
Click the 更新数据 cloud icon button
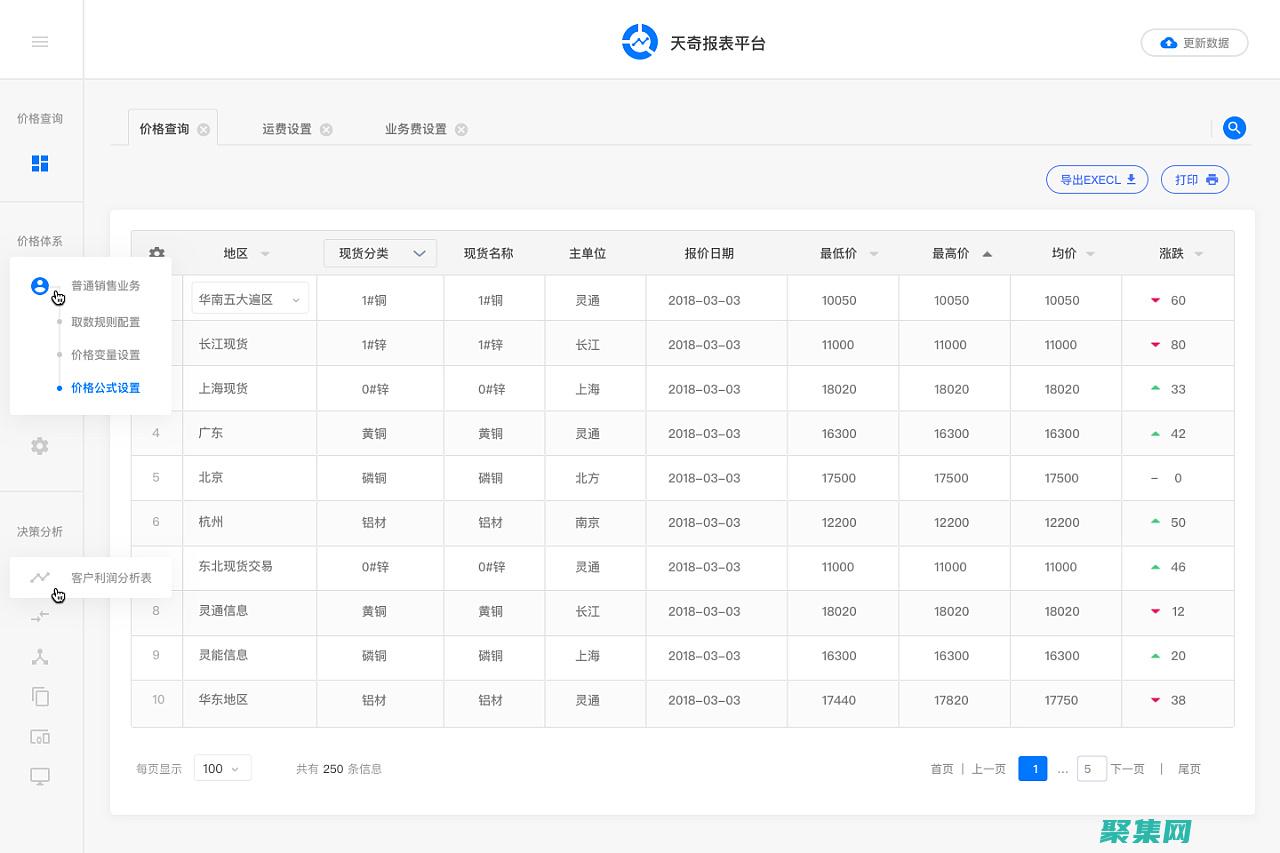point(1169,43)
